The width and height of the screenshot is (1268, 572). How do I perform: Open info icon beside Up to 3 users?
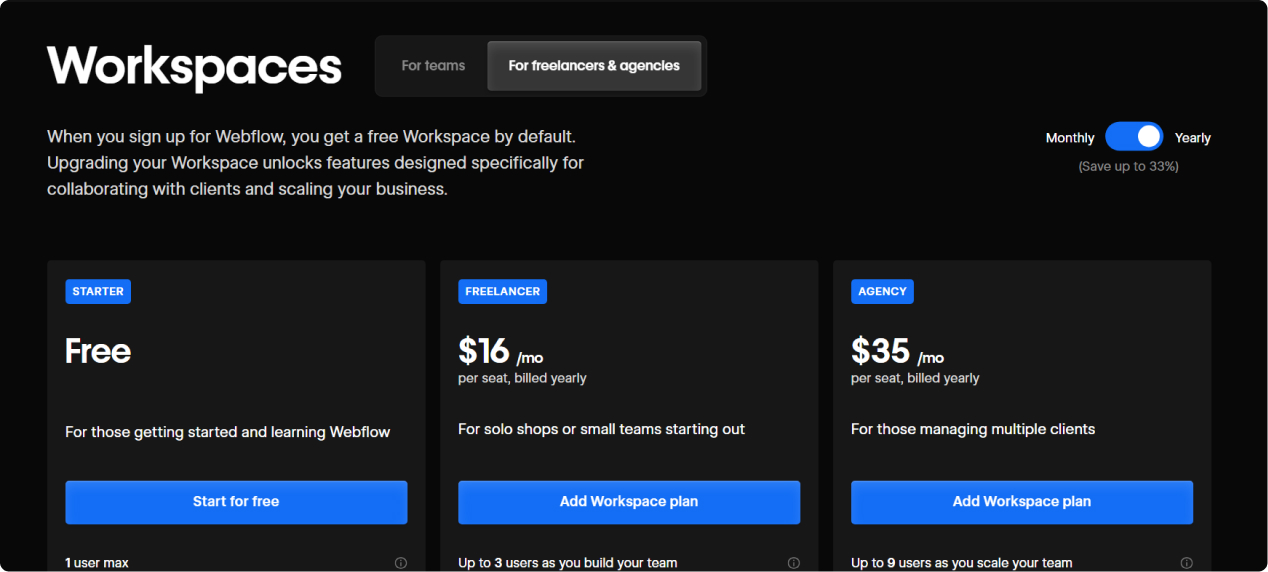794,563
